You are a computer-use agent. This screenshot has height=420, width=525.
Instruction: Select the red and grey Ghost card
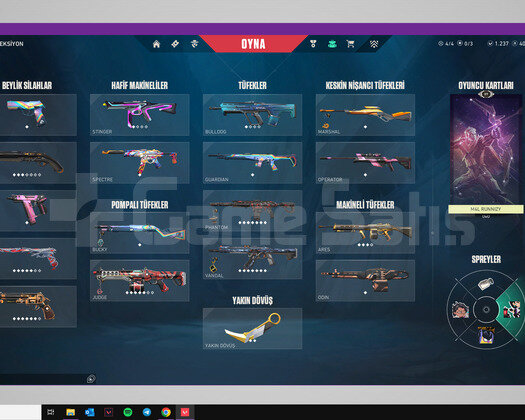coord(38,259)
